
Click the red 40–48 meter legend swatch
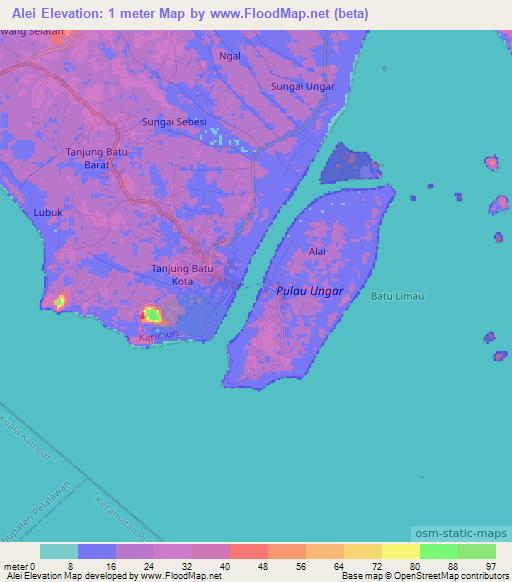(249, 551)
